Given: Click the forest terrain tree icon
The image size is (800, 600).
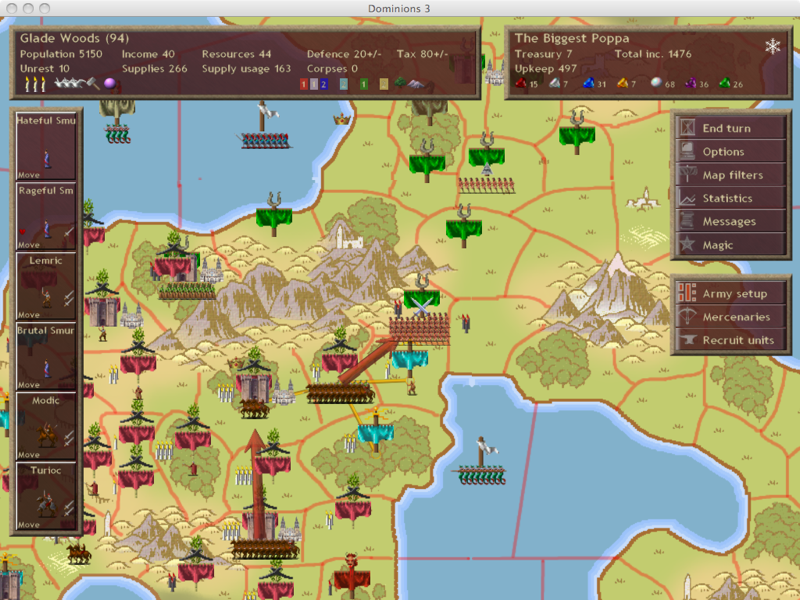Looking at the screenshot, I should tap(401, 83).
